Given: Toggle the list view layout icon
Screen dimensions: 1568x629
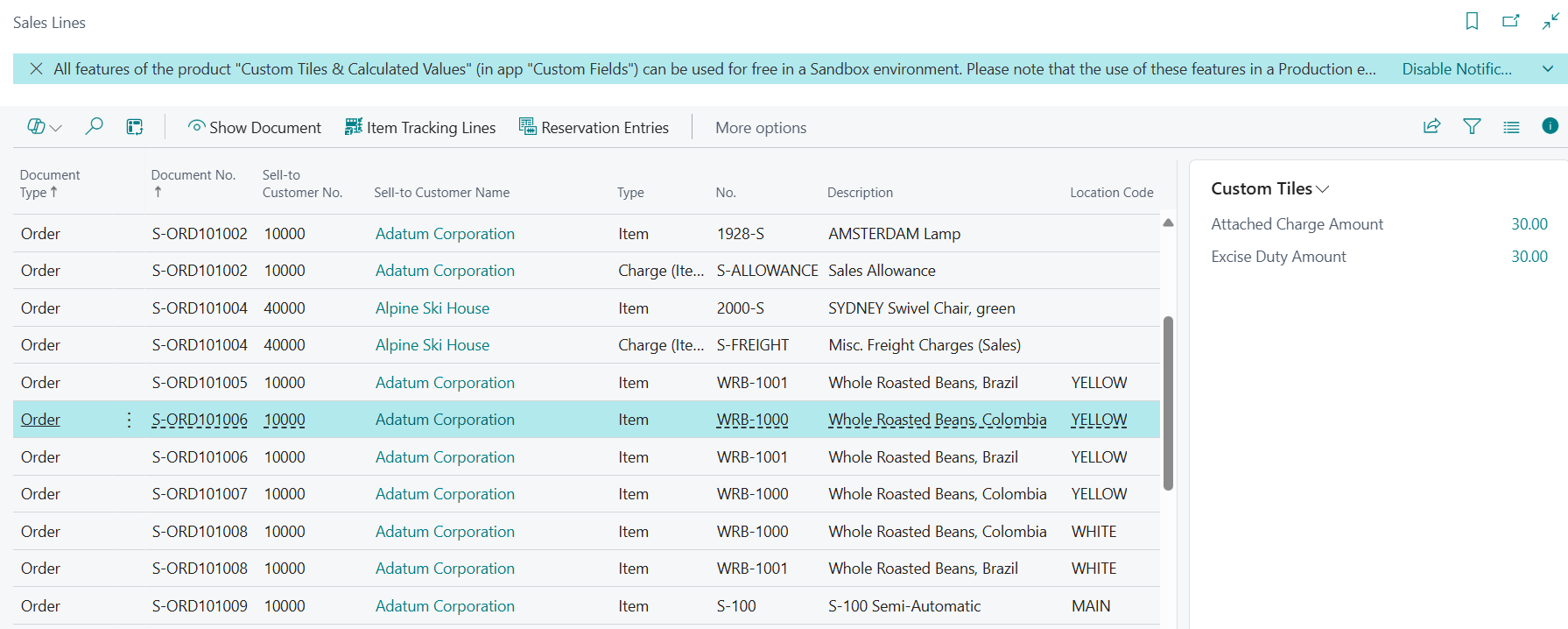Looking at the screenshot, I should click(x=1511, y=127).
